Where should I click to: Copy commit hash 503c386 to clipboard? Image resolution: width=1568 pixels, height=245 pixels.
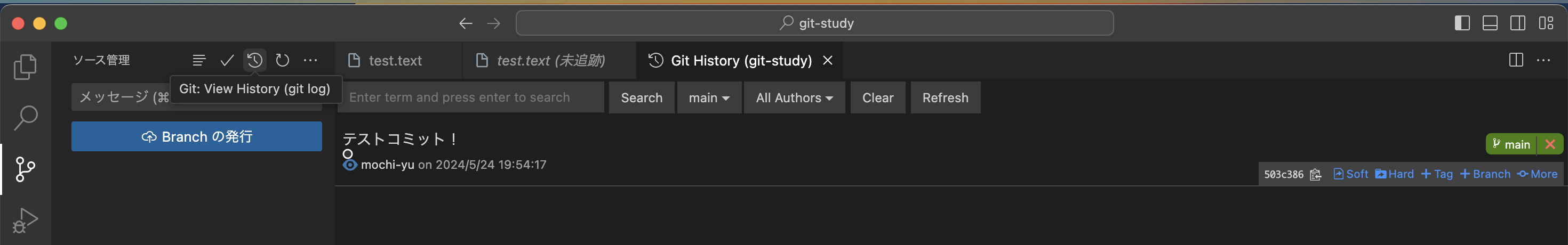pyautogui.click(x=1315, y=175)
